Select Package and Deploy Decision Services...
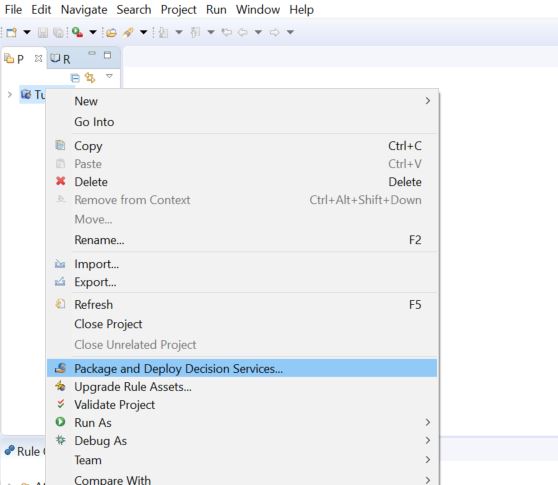Screen dimensions: 558x485 point(242,368)
